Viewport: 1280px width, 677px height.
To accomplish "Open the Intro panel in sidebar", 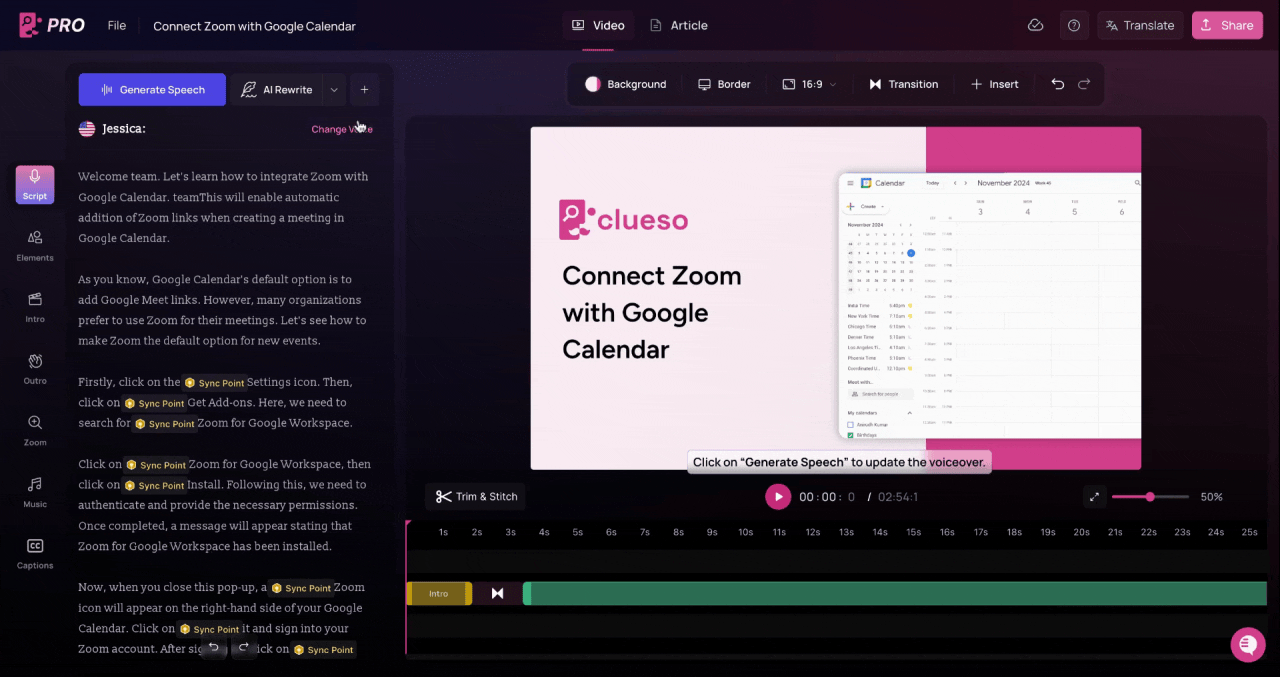I will pos(35,307).
